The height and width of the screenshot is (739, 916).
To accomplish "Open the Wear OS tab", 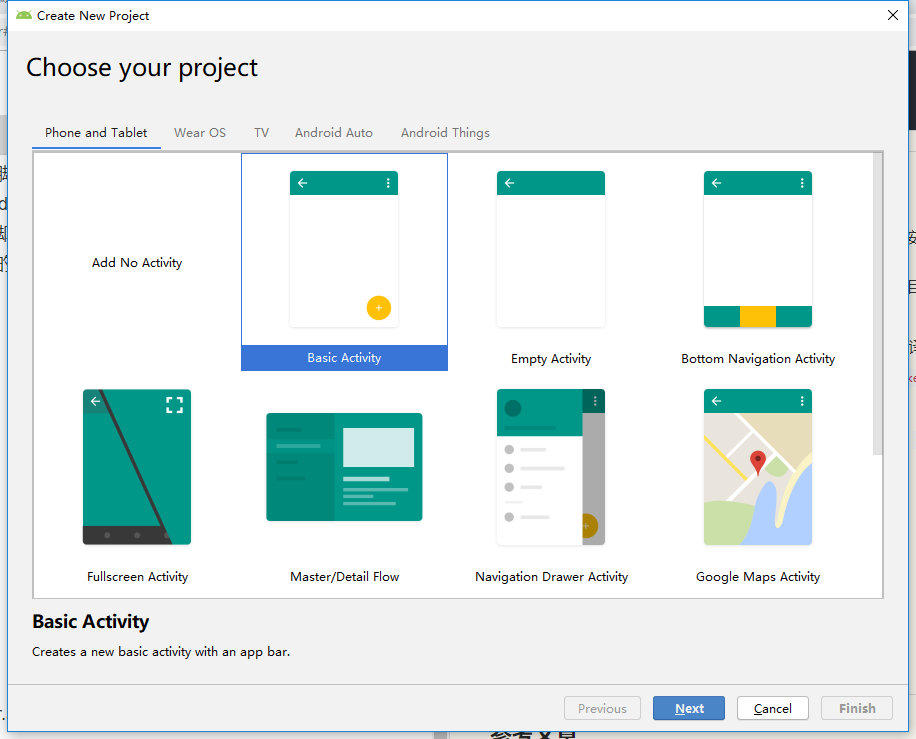I will [x=200, y=133].
